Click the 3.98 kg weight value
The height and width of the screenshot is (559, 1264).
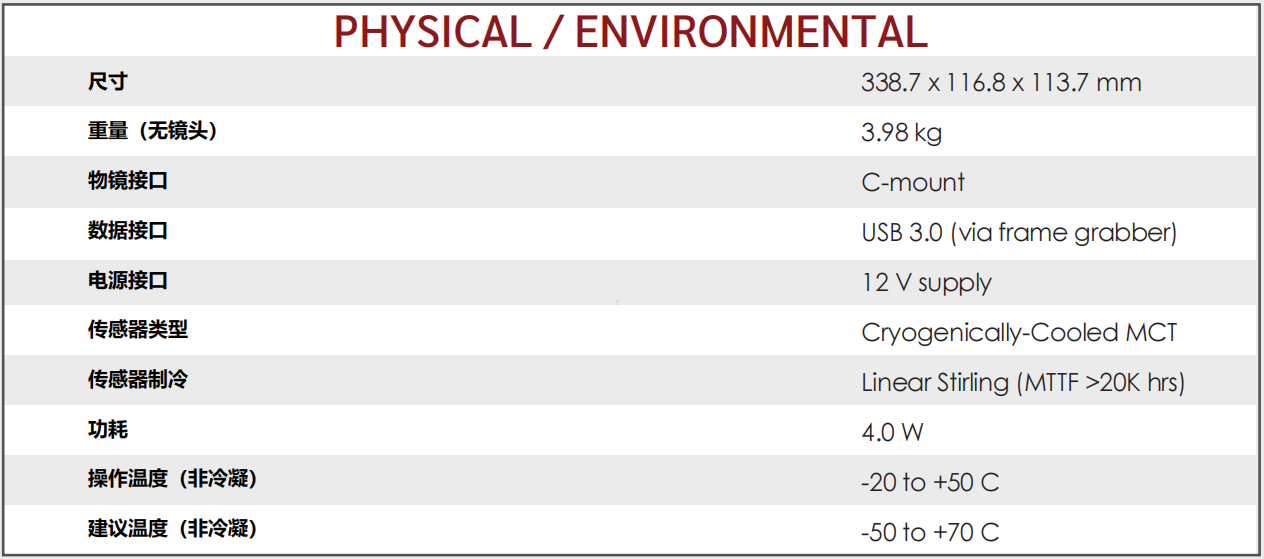(x=901, y=132)
